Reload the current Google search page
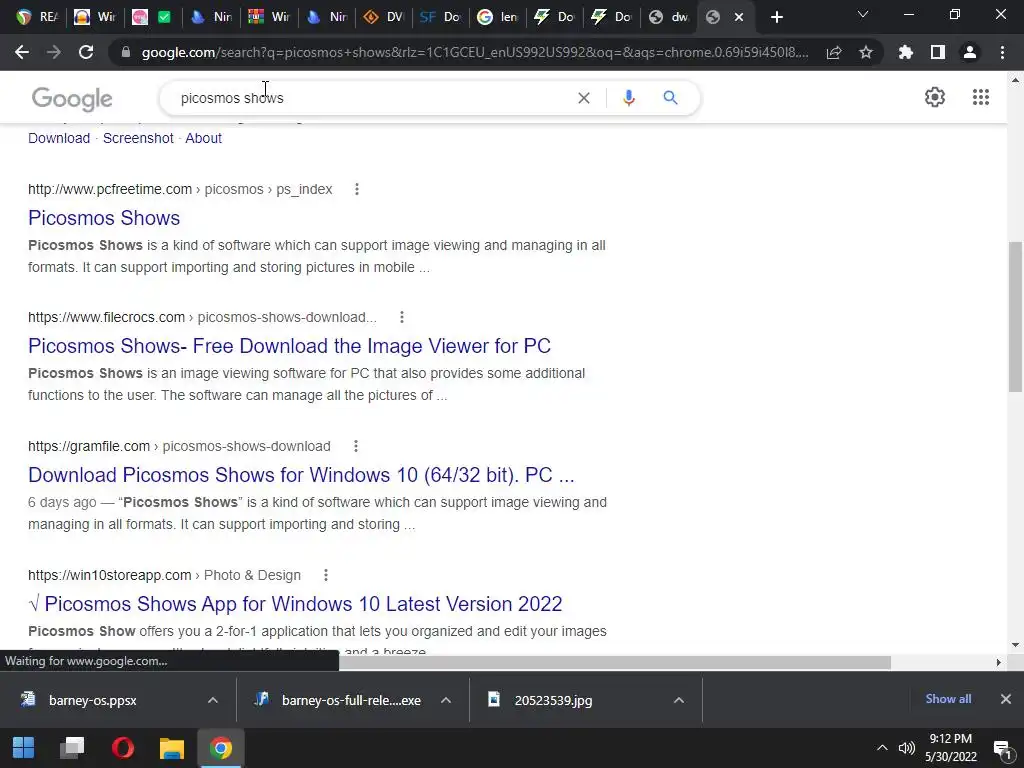This screenshot has height=768, width=1024. [86, 52]
